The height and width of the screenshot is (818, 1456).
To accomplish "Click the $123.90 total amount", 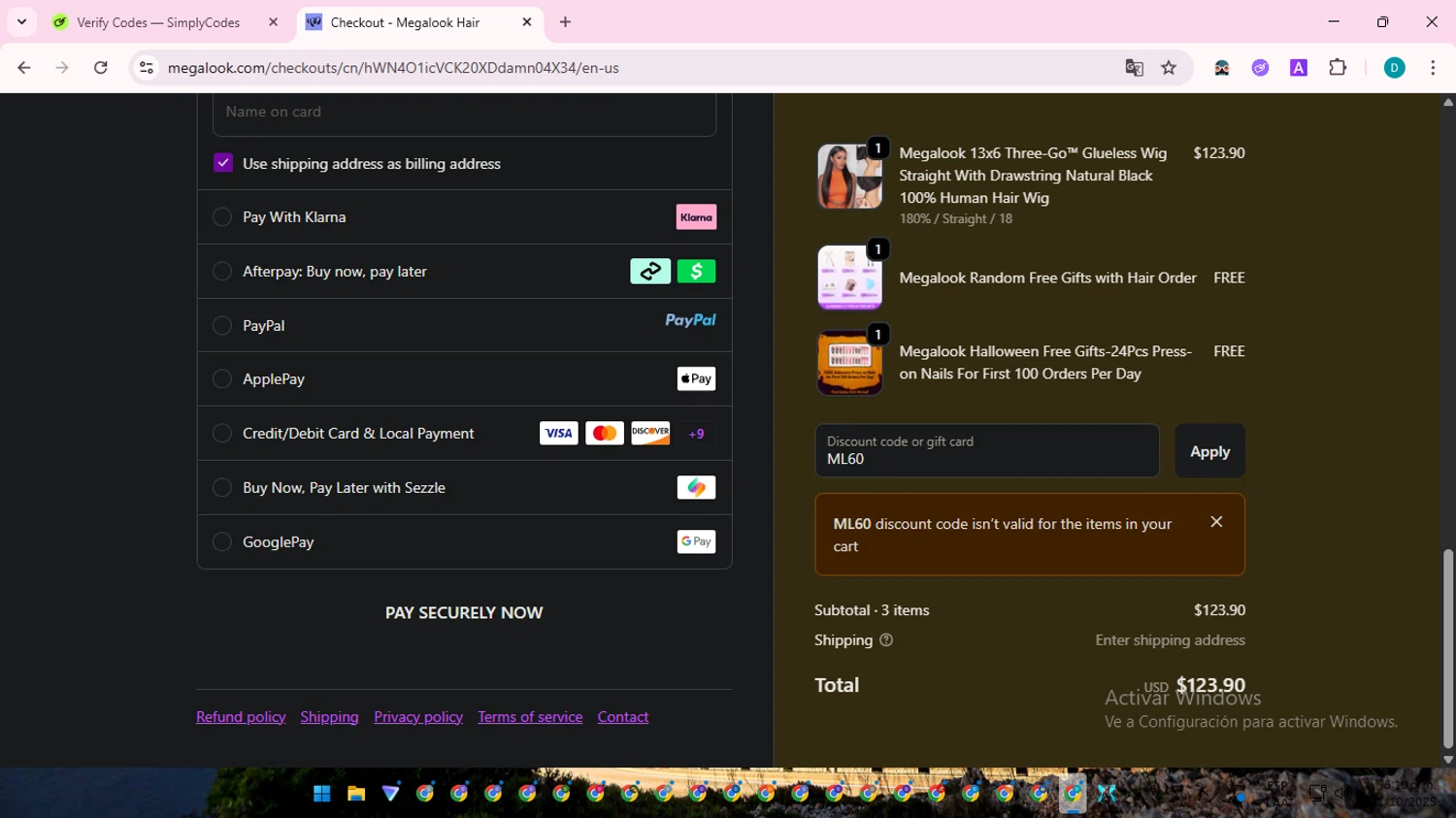I will tap(1210, 686).
